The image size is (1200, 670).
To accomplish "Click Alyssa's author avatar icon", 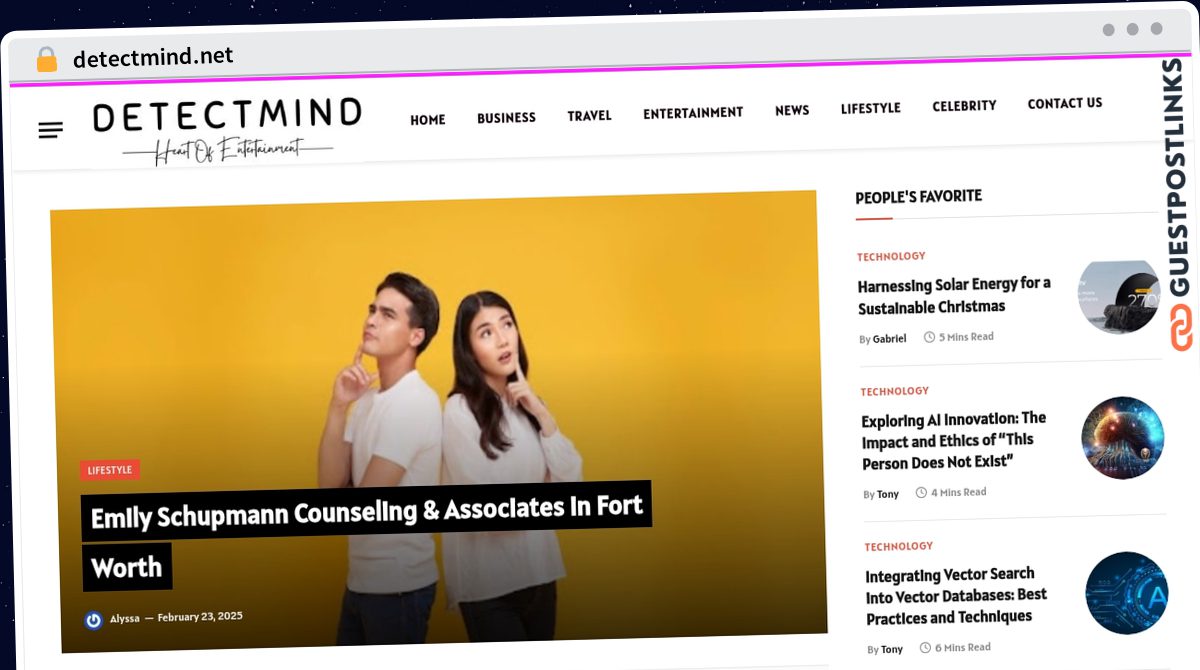I will [94, 620].
